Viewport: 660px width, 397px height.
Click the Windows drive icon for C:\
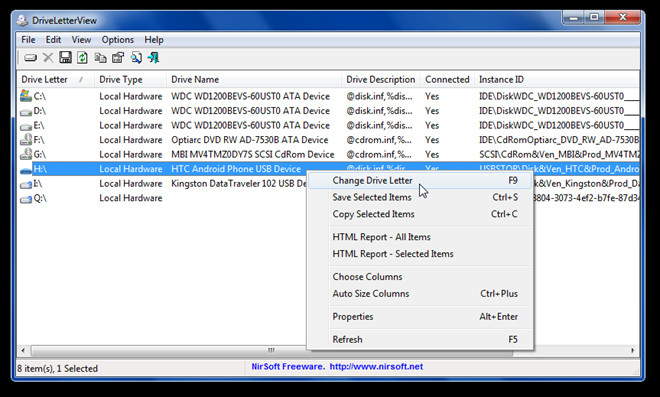tap(26, 96)
